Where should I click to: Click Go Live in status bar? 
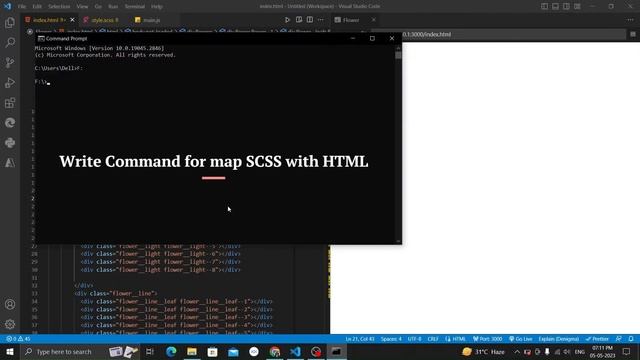521,339
